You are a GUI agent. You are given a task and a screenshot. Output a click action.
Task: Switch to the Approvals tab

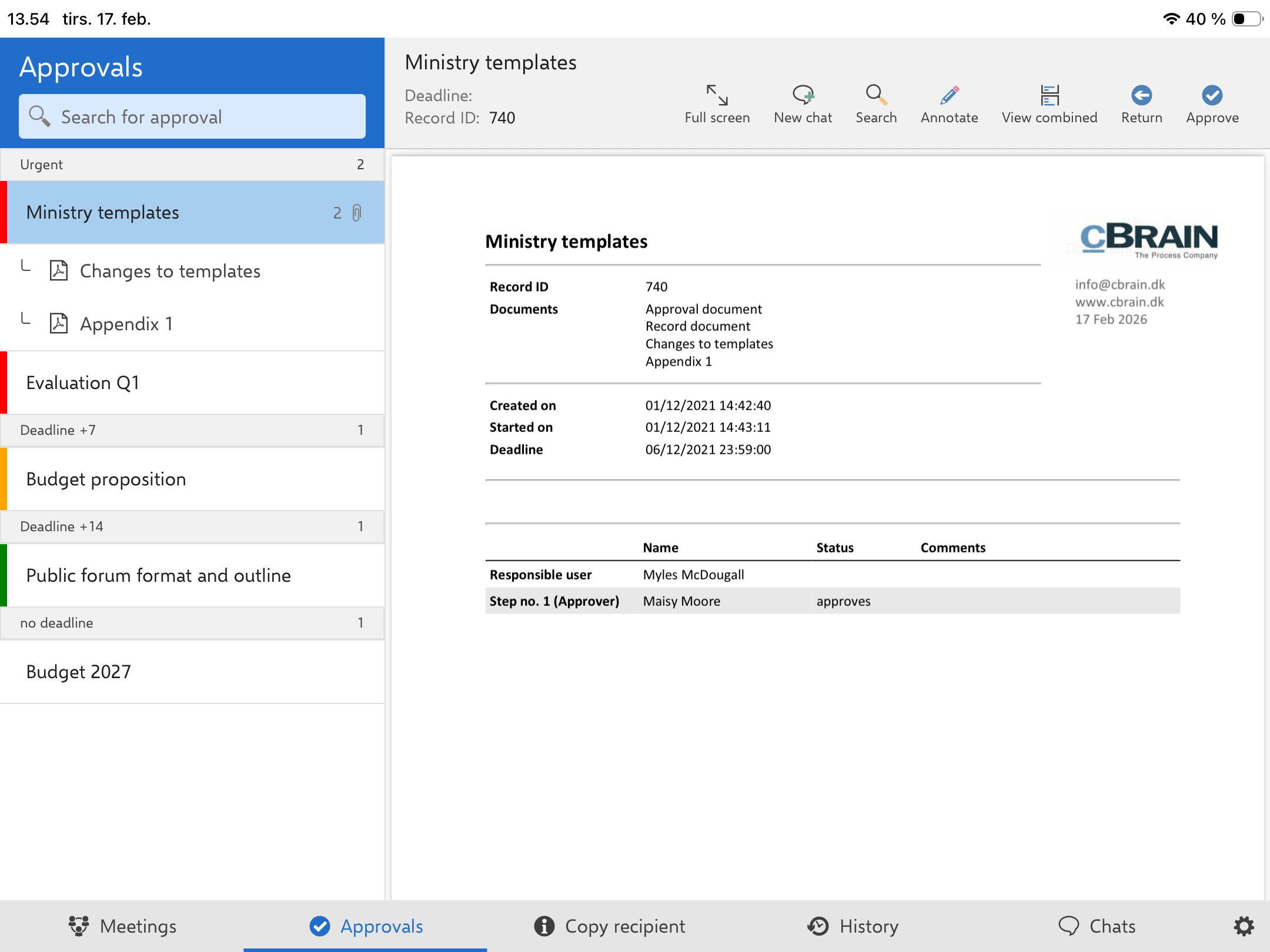tap(366, 926)
